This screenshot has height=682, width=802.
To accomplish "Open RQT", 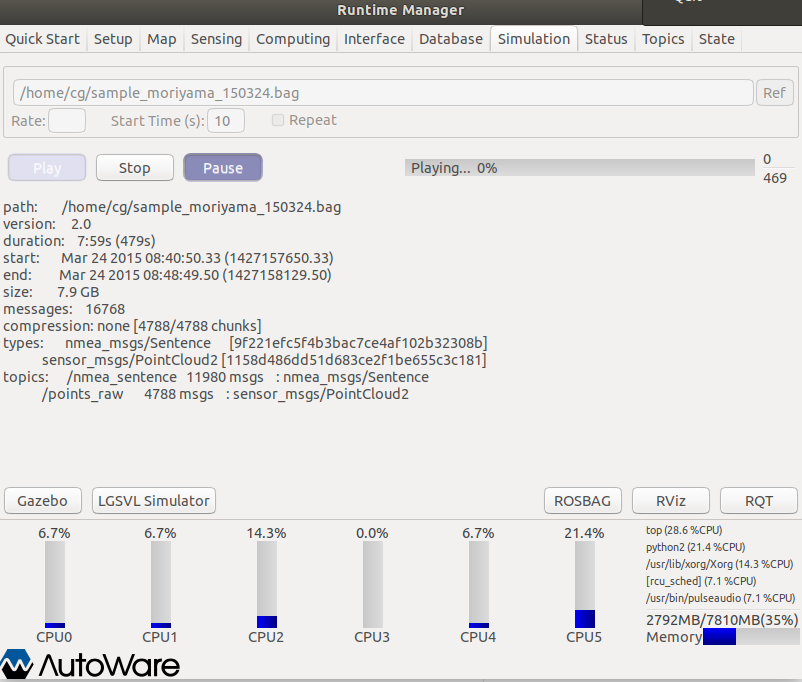I will click(x=759, y=500).
